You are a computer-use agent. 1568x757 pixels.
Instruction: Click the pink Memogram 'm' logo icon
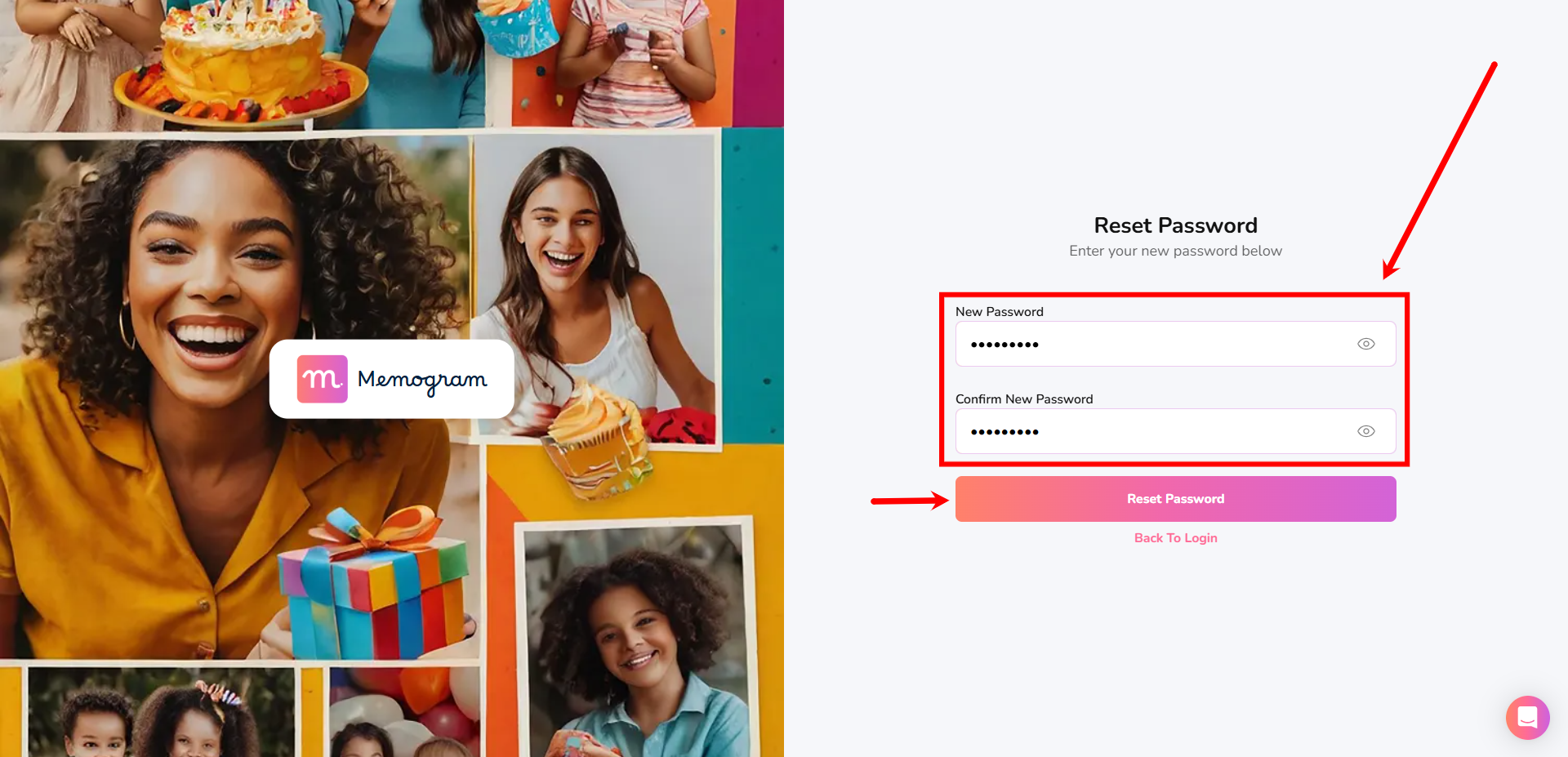[x=322, y=379]
